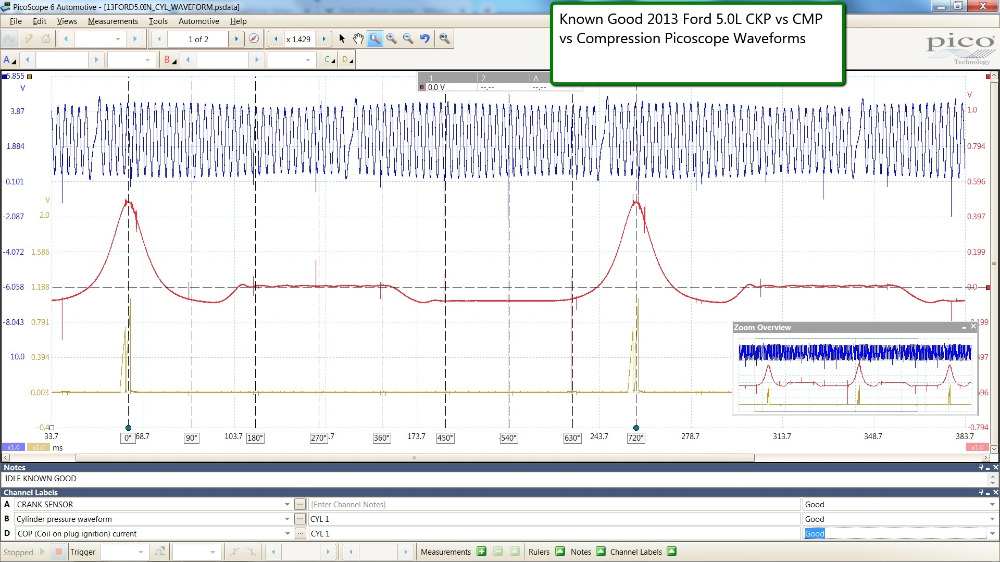Open the buffer navigator compass icon
The width and height of the screenshot is (1000, 562).
click(254, 39)
